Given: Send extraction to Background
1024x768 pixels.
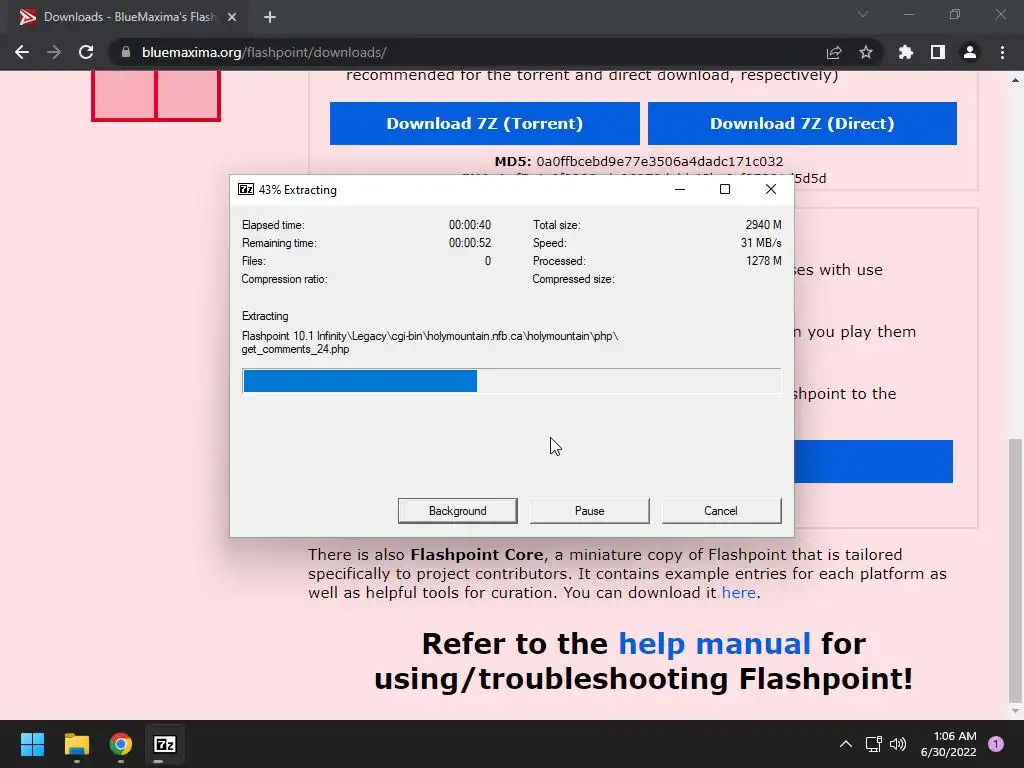Looking at the screenshot, I should tap(457, 511).
